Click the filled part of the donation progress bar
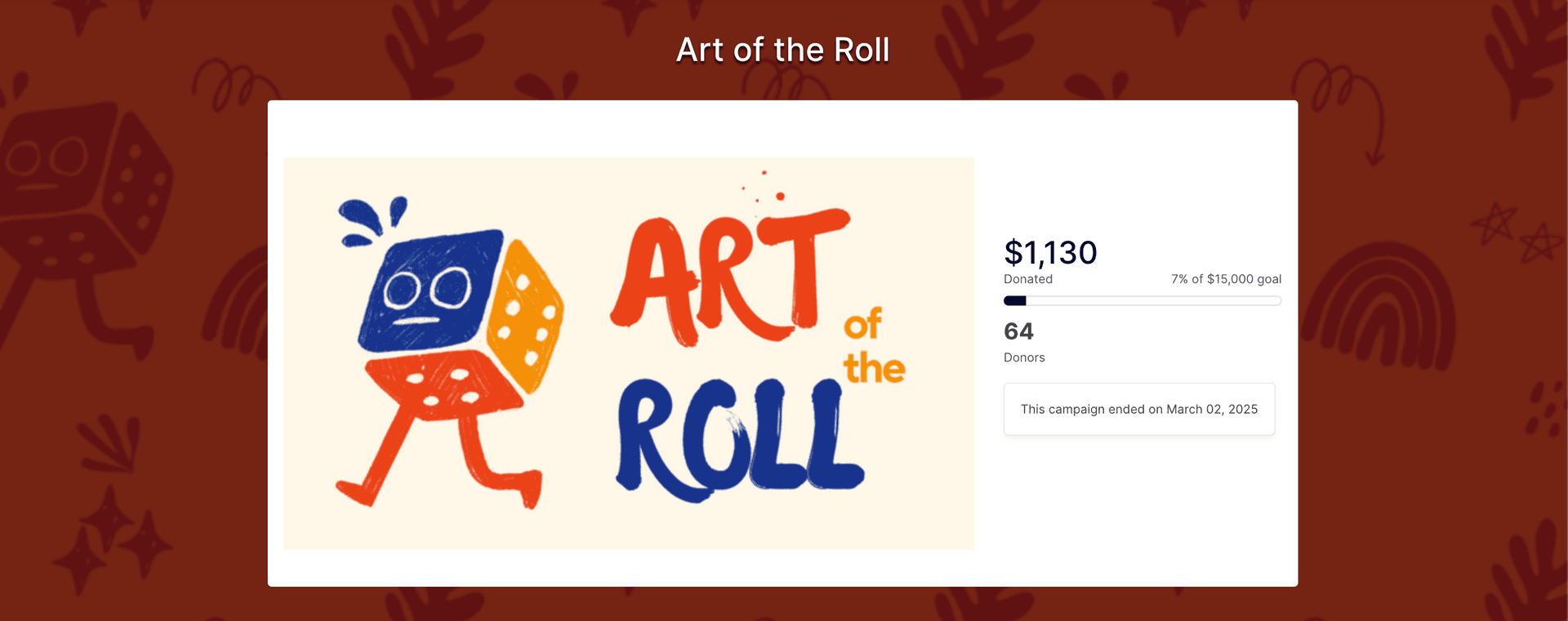This screenshot has width=1568, height=621. (1014, 301)
